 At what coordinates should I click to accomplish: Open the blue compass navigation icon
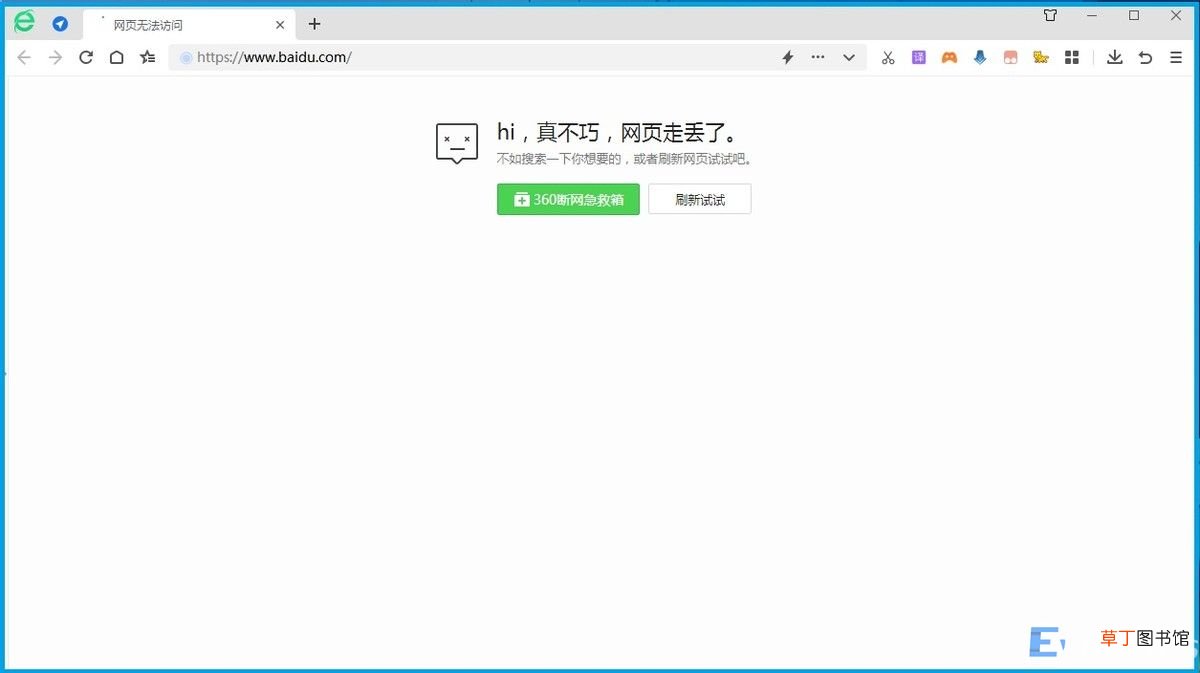(x=60, y=24)
